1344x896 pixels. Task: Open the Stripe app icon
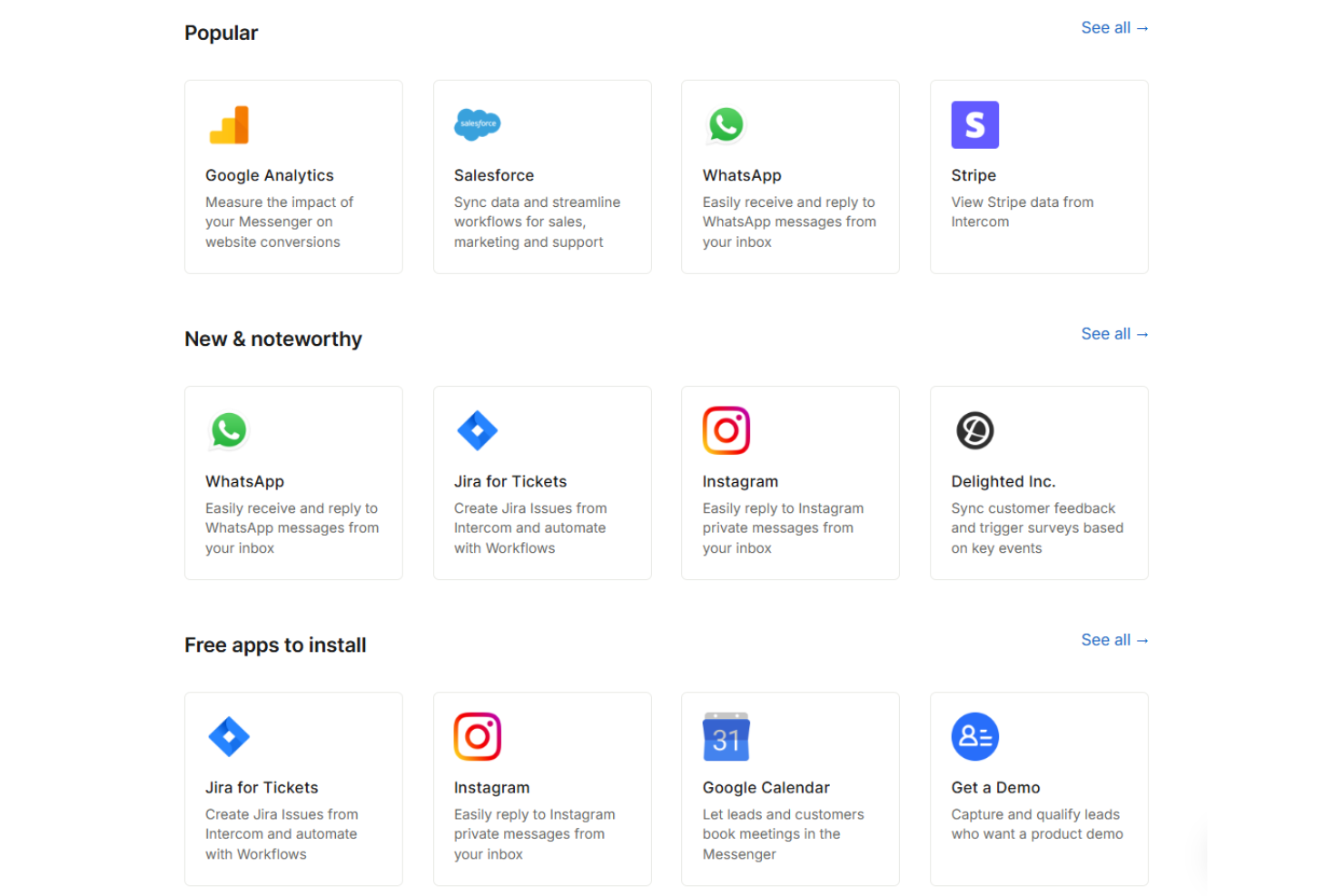coord(974,124)
